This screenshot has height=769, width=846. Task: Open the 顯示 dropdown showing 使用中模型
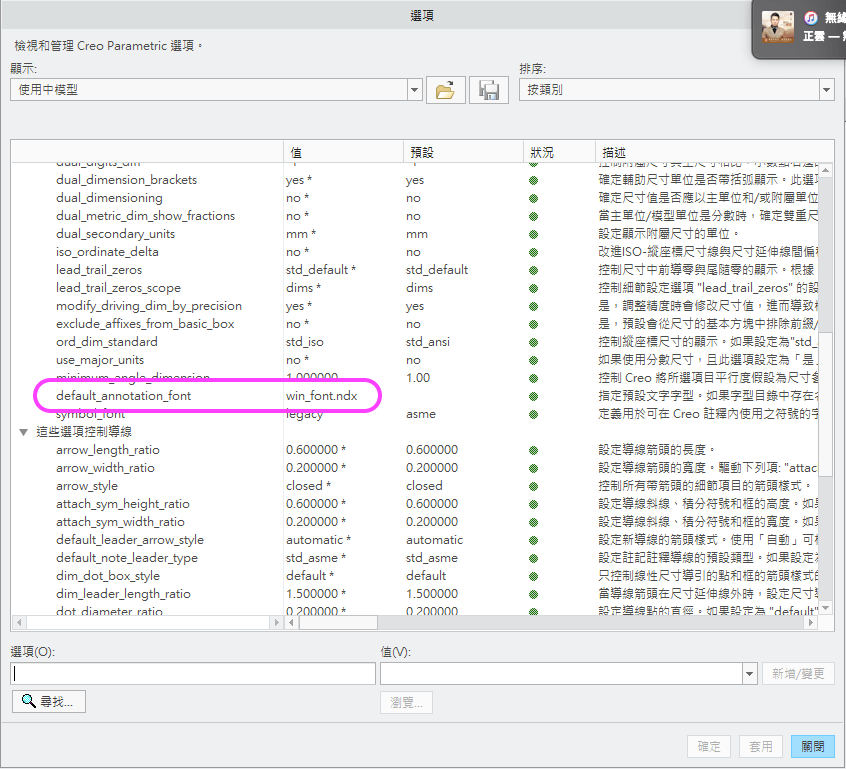[414, 90]
